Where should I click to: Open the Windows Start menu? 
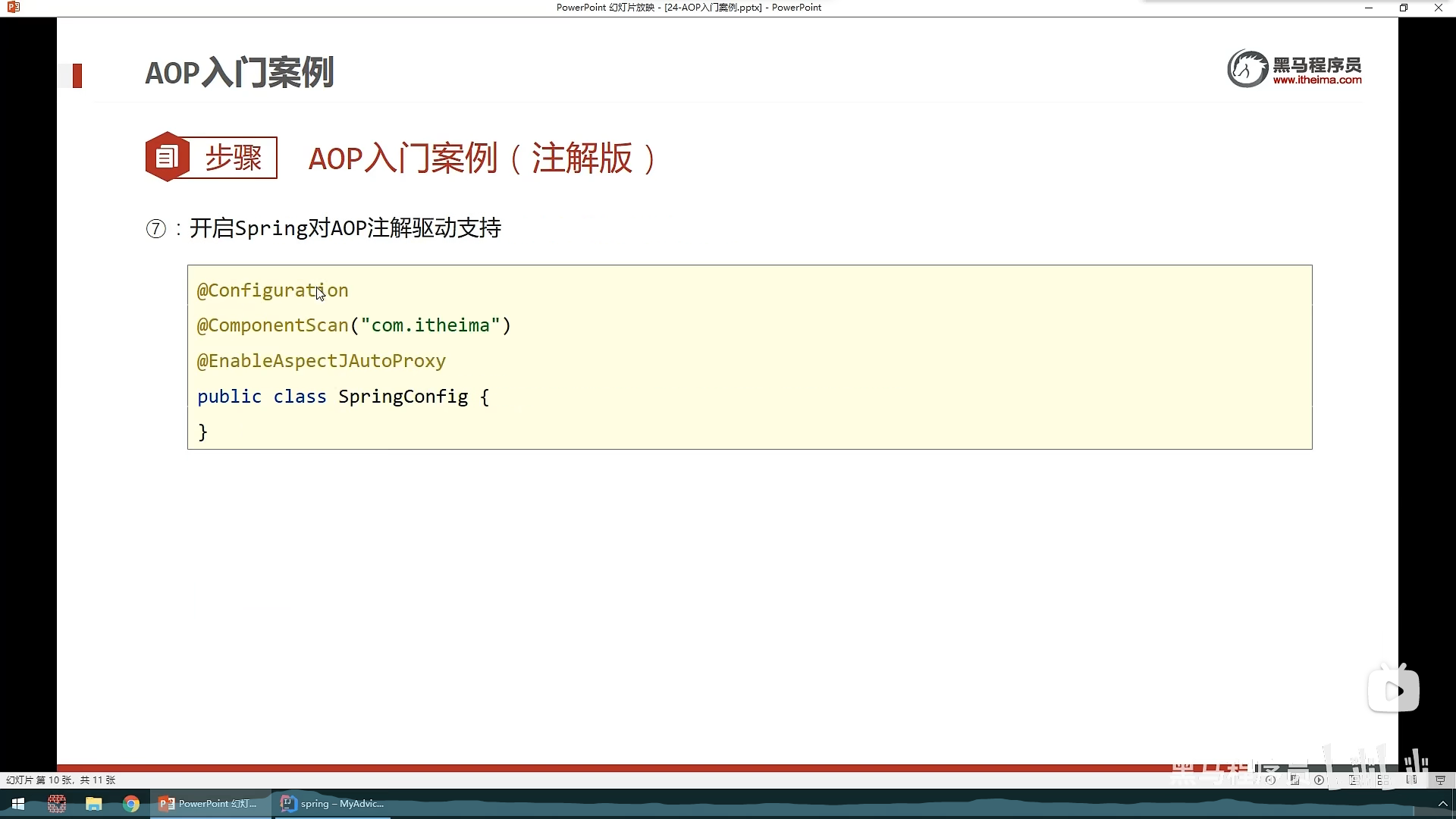[18, 804]
